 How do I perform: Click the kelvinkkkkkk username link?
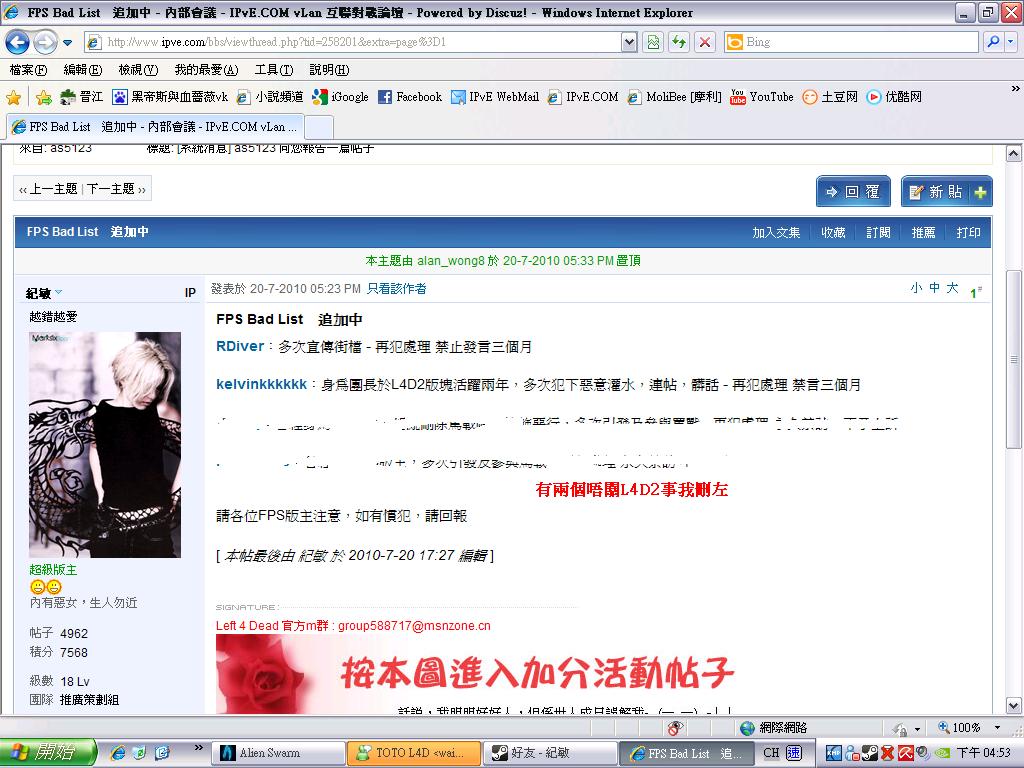click(261, 385)
